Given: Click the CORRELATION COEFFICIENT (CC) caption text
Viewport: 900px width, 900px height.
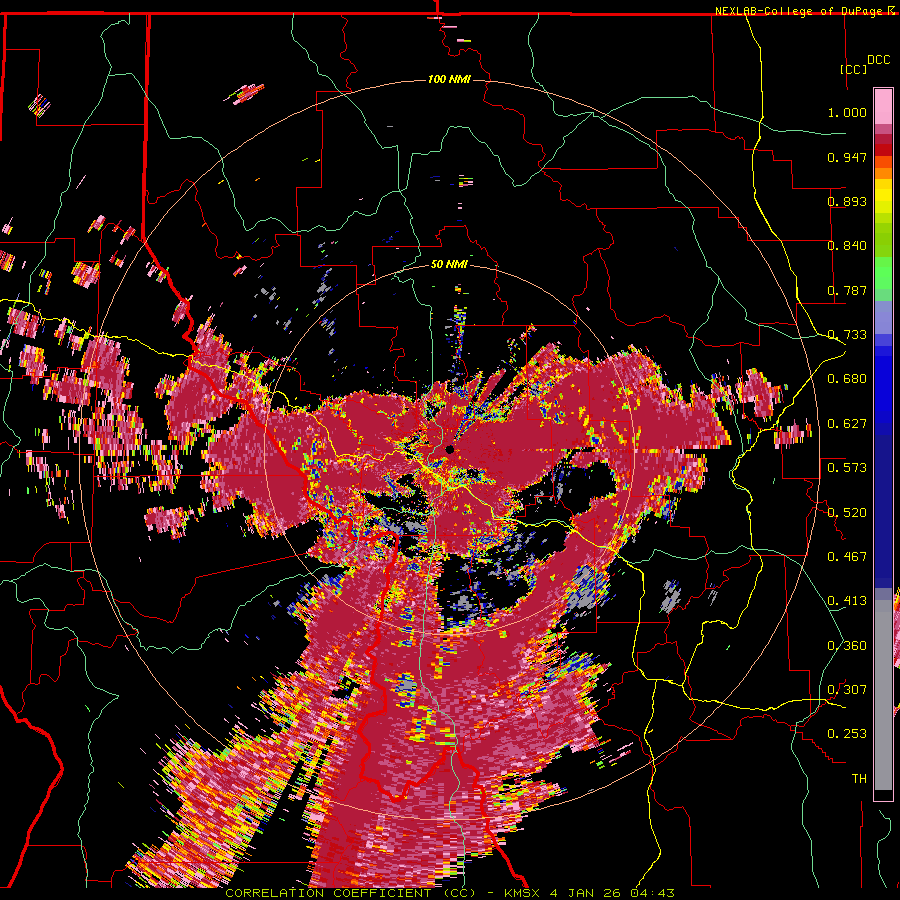Looking at the screenshot, I should (x=350, y=893).
